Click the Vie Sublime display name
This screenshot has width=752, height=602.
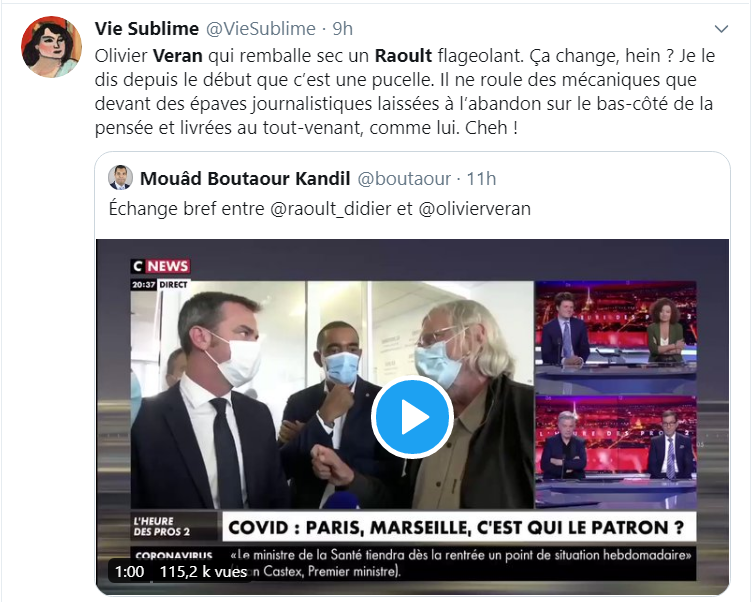[x=147, y=29]
